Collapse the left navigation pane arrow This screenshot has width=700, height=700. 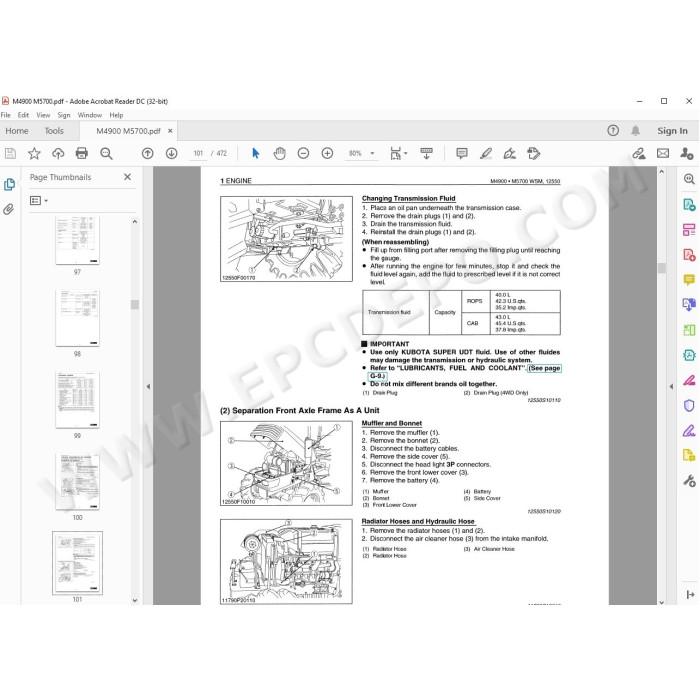[148, 387]
